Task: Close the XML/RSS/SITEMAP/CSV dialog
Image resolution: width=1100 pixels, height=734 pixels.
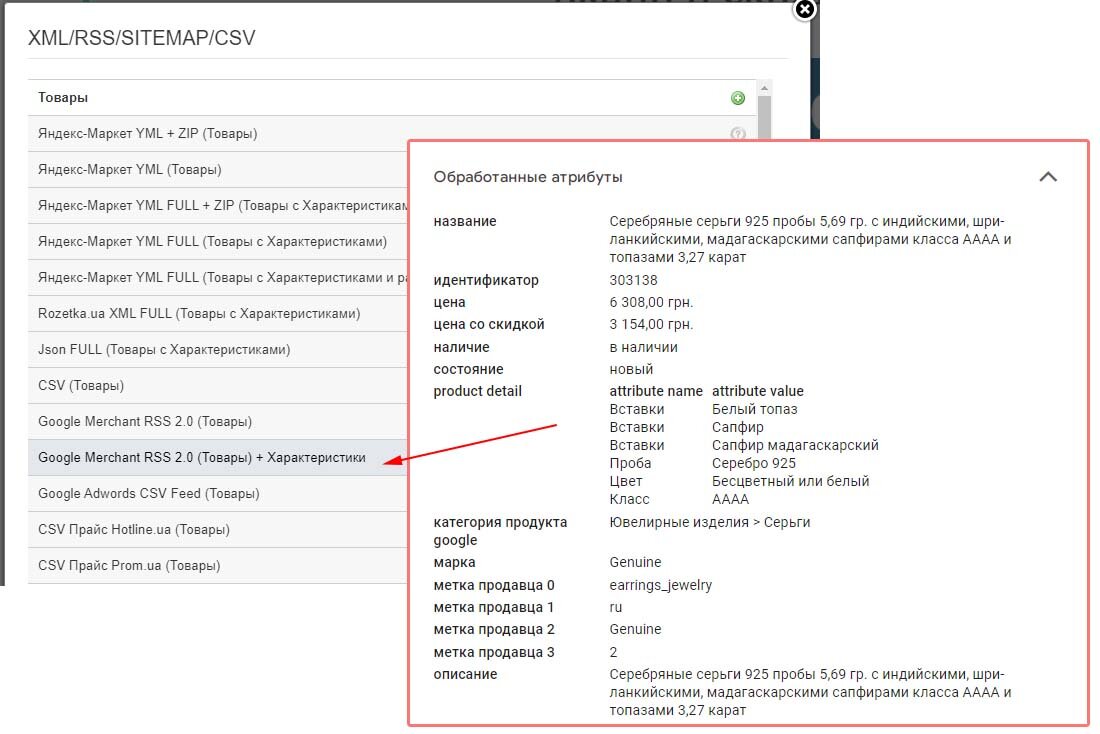Action: tap(804, 10)
